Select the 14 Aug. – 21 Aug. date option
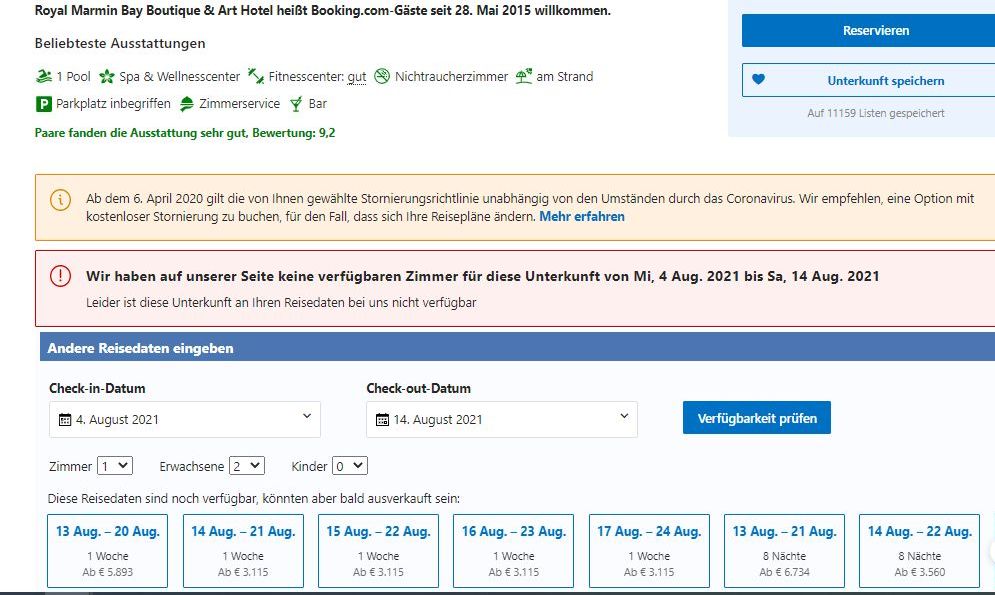This screenshot has height=595, width=995. [x=243, y=551]
